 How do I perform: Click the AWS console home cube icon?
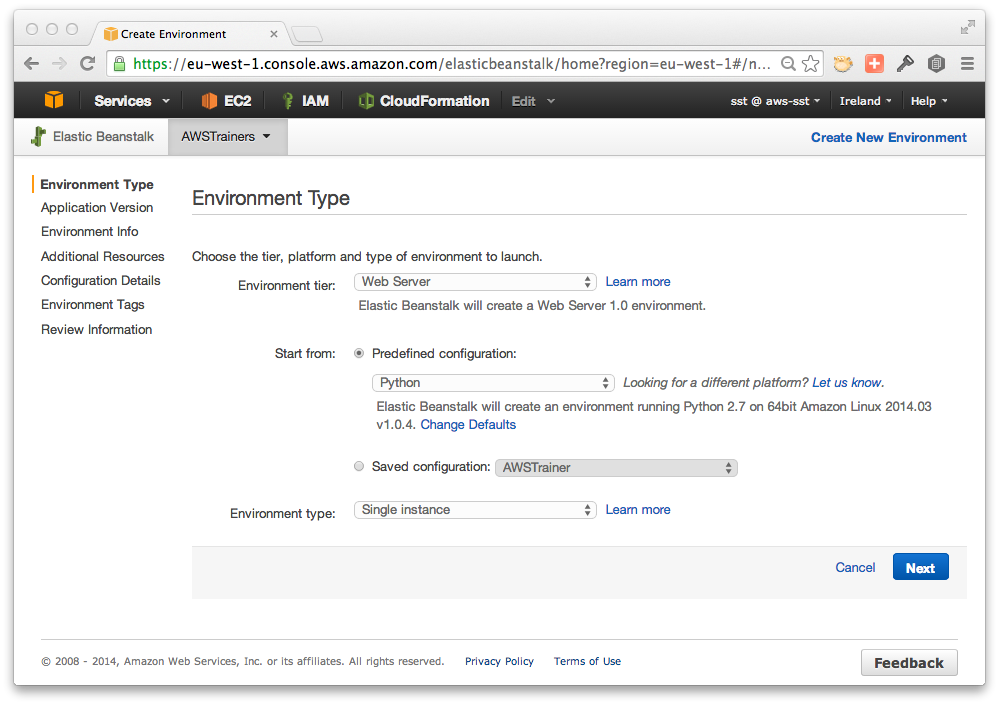pos(54,100)
